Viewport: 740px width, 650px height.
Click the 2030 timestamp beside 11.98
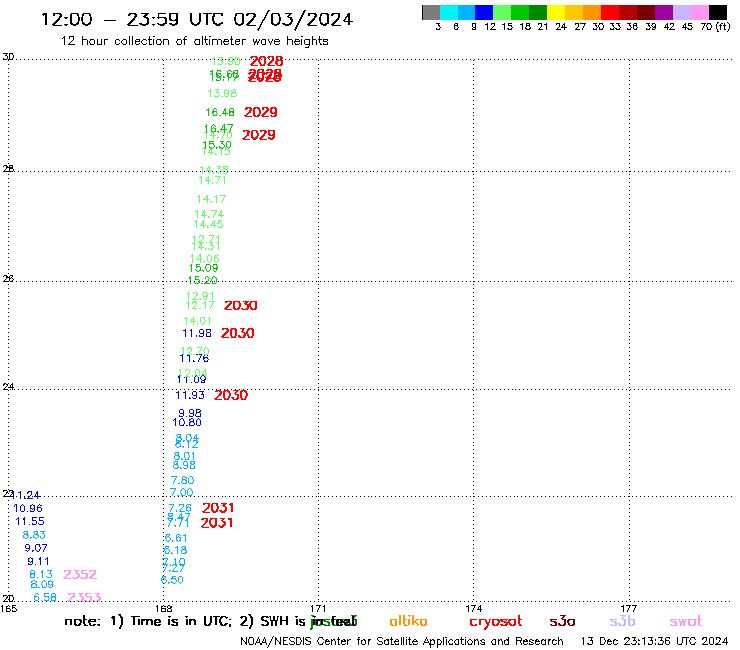[238, 333]
